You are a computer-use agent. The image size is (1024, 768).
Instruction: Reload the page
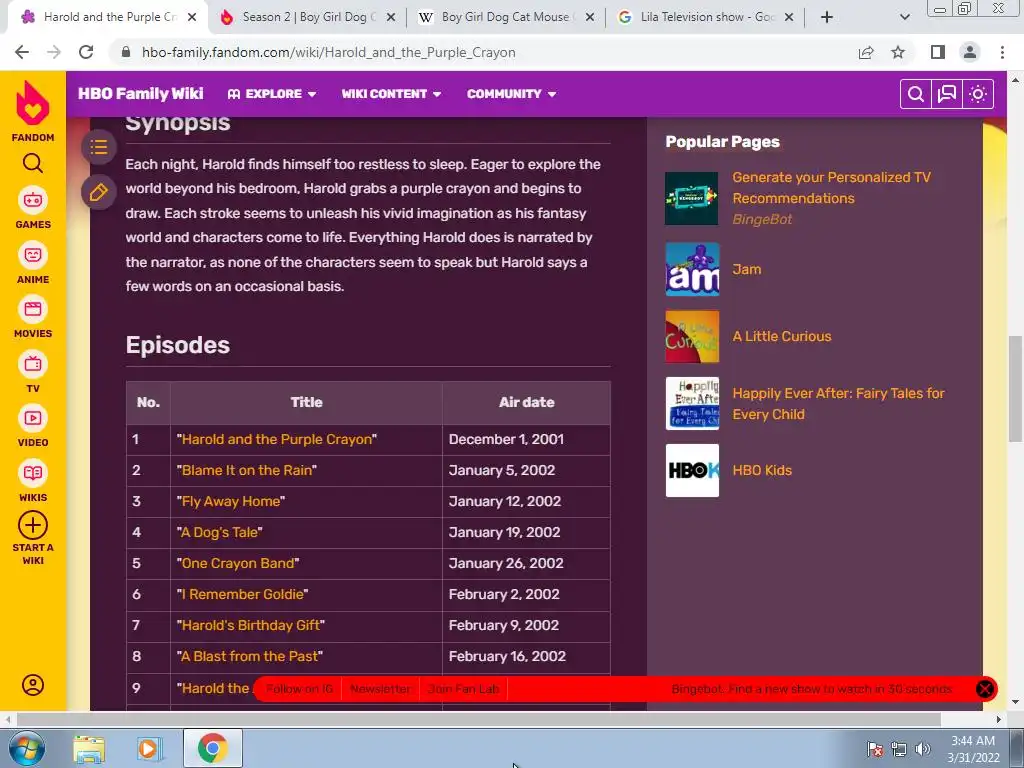point(86,52)
